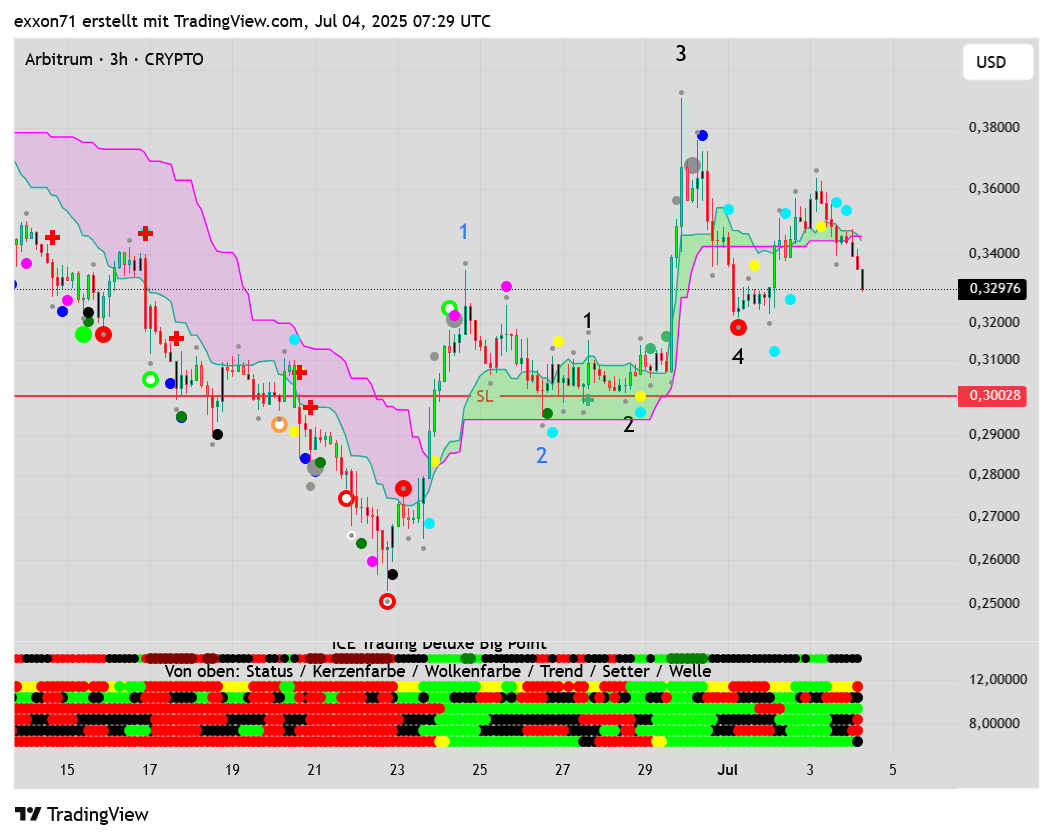The height and width of the screenshot is (839, 1053).
Task: Select the red circle marker above wave 4
Action: point(738,327)
